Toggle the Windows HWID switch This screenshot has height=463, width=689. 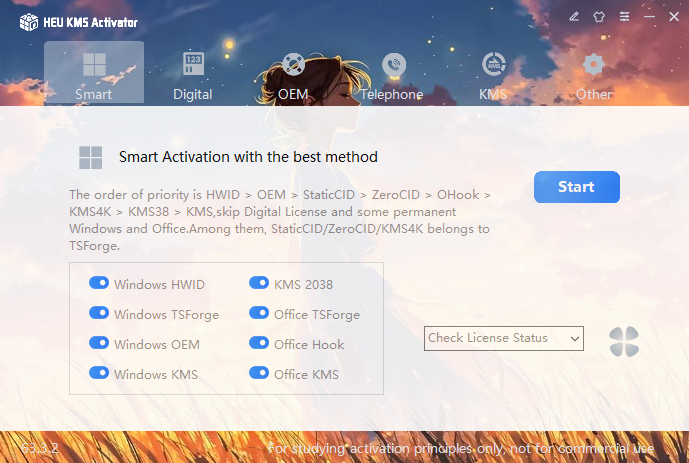99,283
